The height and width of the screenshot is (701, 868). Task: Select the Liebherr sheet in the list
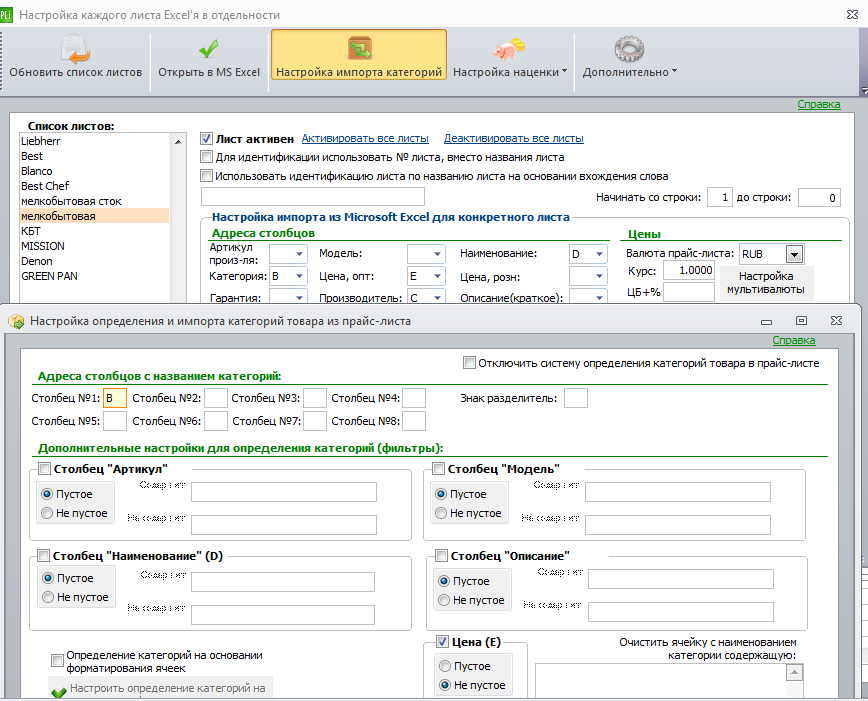coord(94,141)
